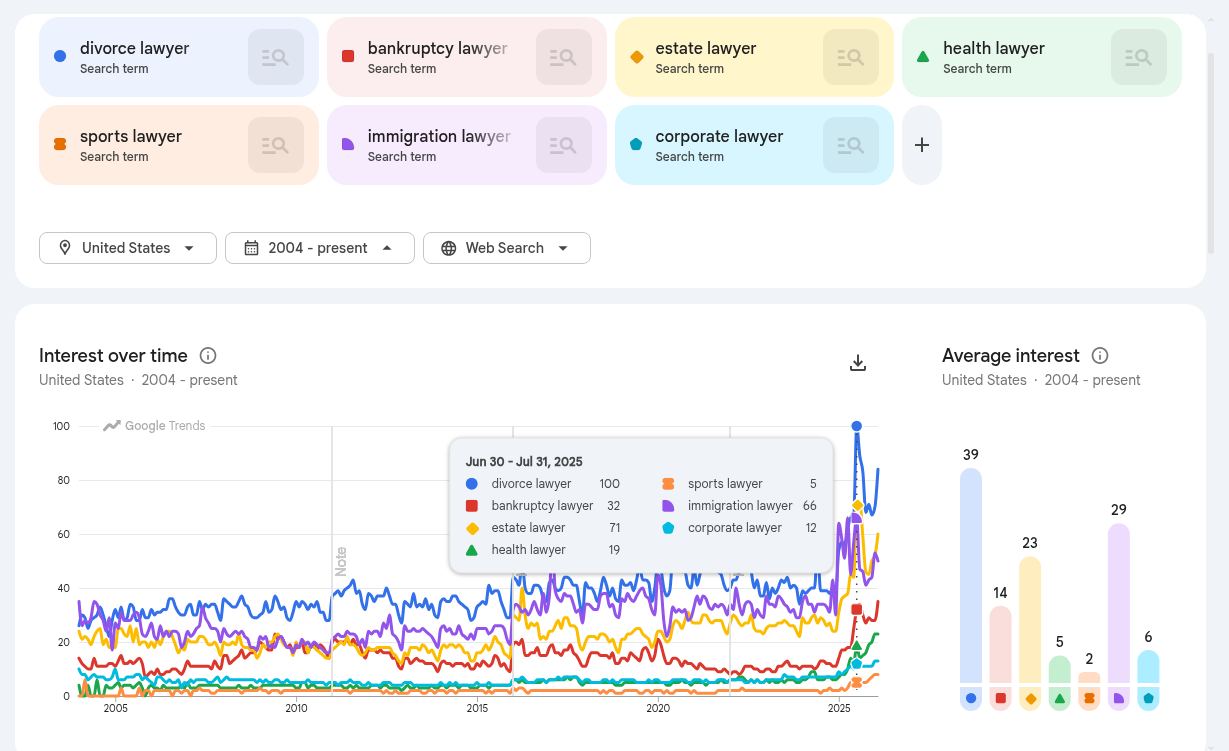Add a new comparison term with plus button
Viewport: 1229px width, 751px height.
click(922, 145)
